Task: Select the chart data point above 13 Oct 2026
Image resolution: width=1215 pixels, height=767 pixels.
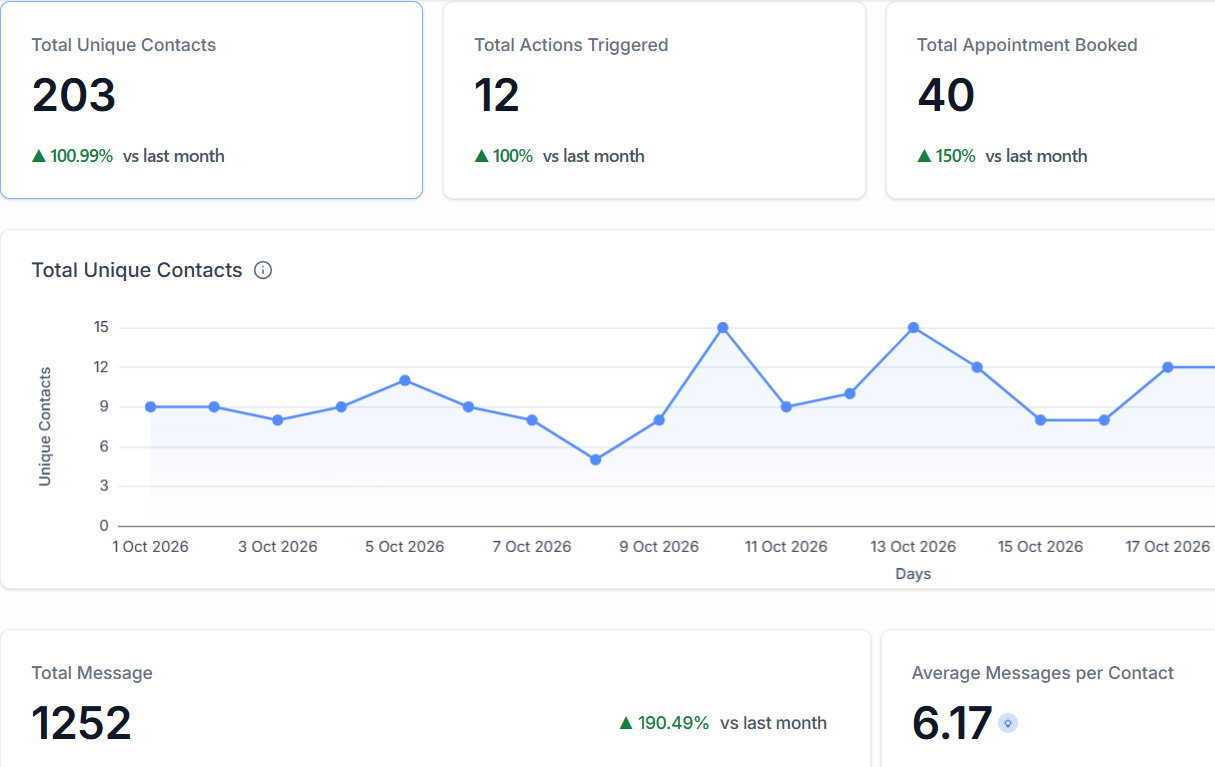Action: [x=913, y=328]
